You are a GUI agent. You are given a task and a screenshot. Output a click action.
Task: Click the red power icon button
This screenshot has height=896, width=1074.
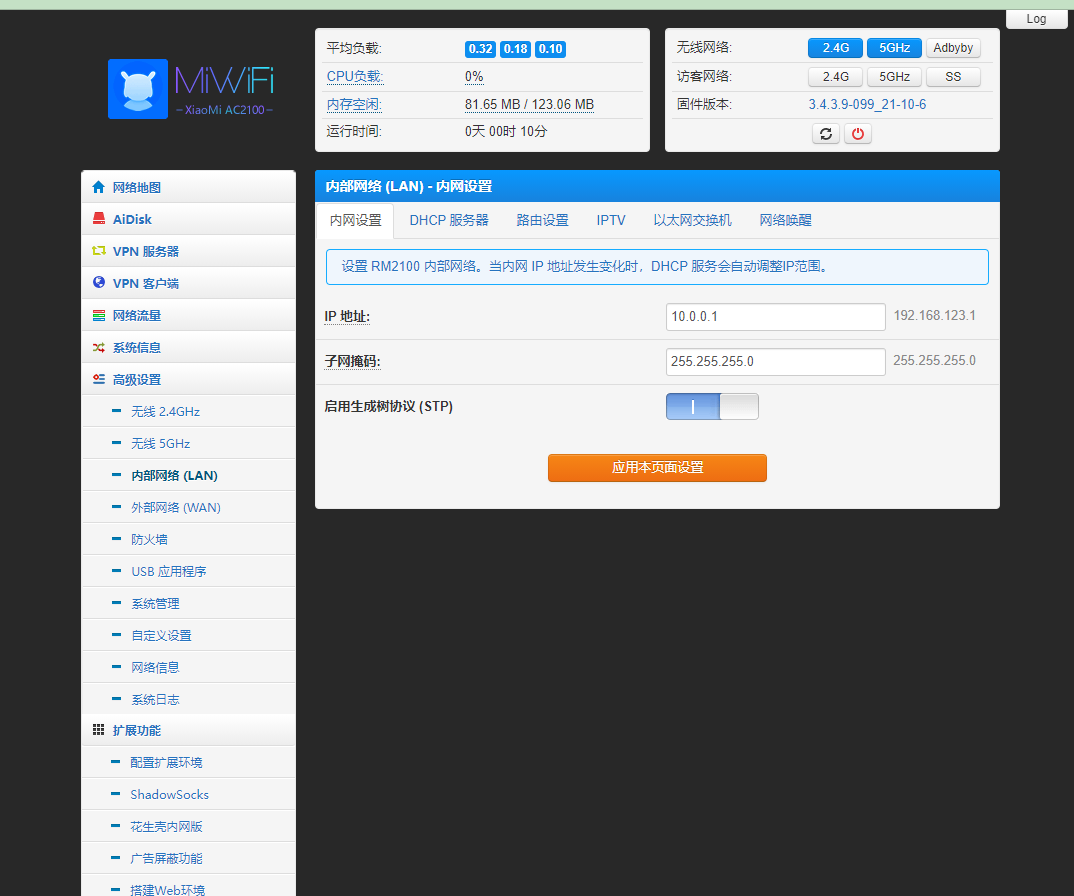tap(858, 134)
